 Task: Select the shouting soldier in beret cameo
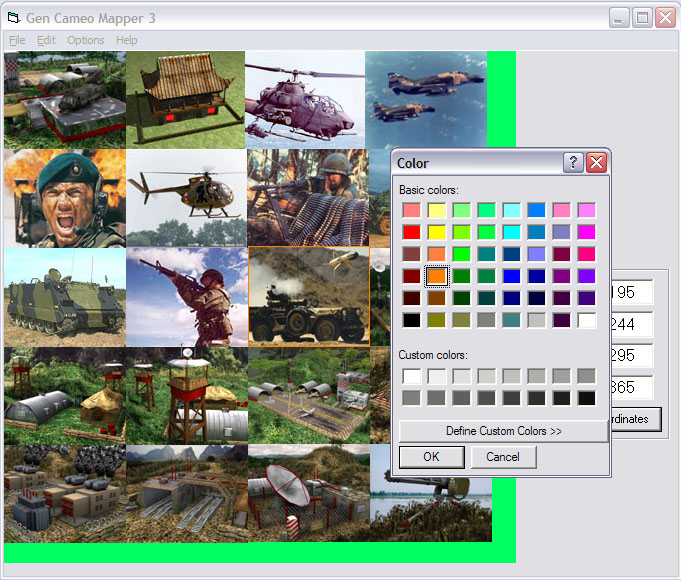(64, 198)
